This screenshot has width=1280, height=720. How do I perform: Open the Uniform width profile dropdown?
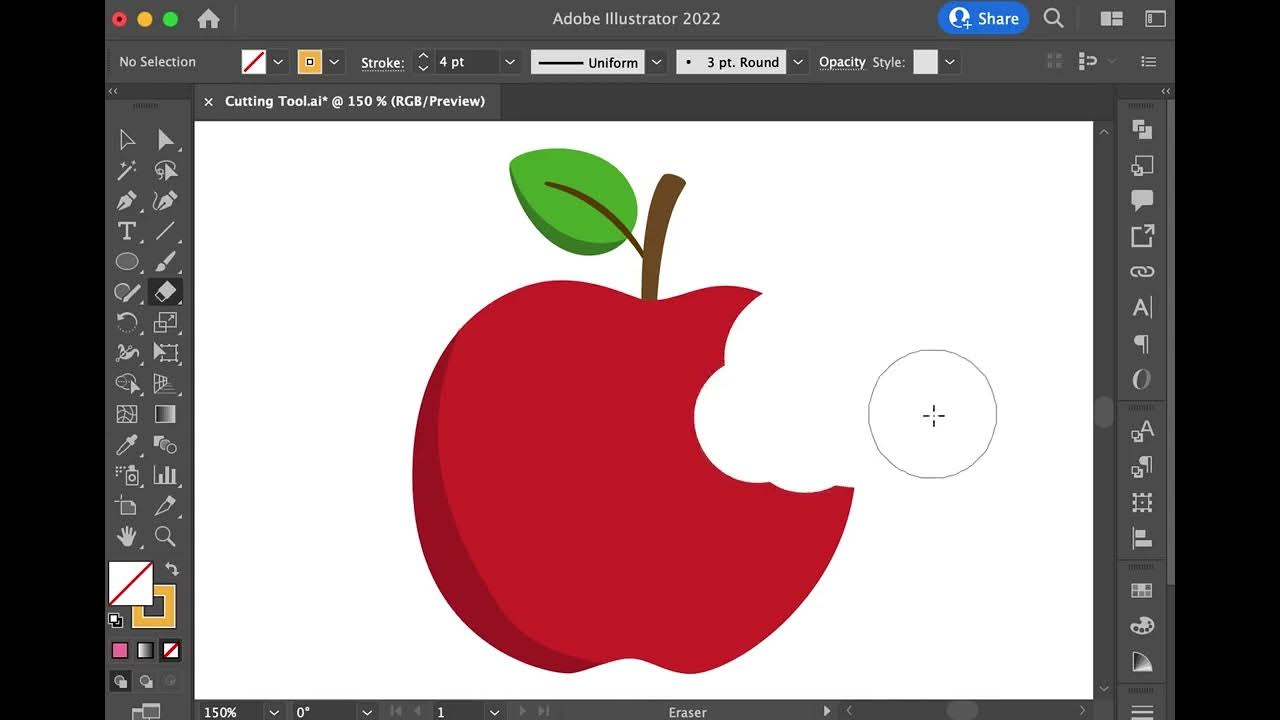coord(657,62)
